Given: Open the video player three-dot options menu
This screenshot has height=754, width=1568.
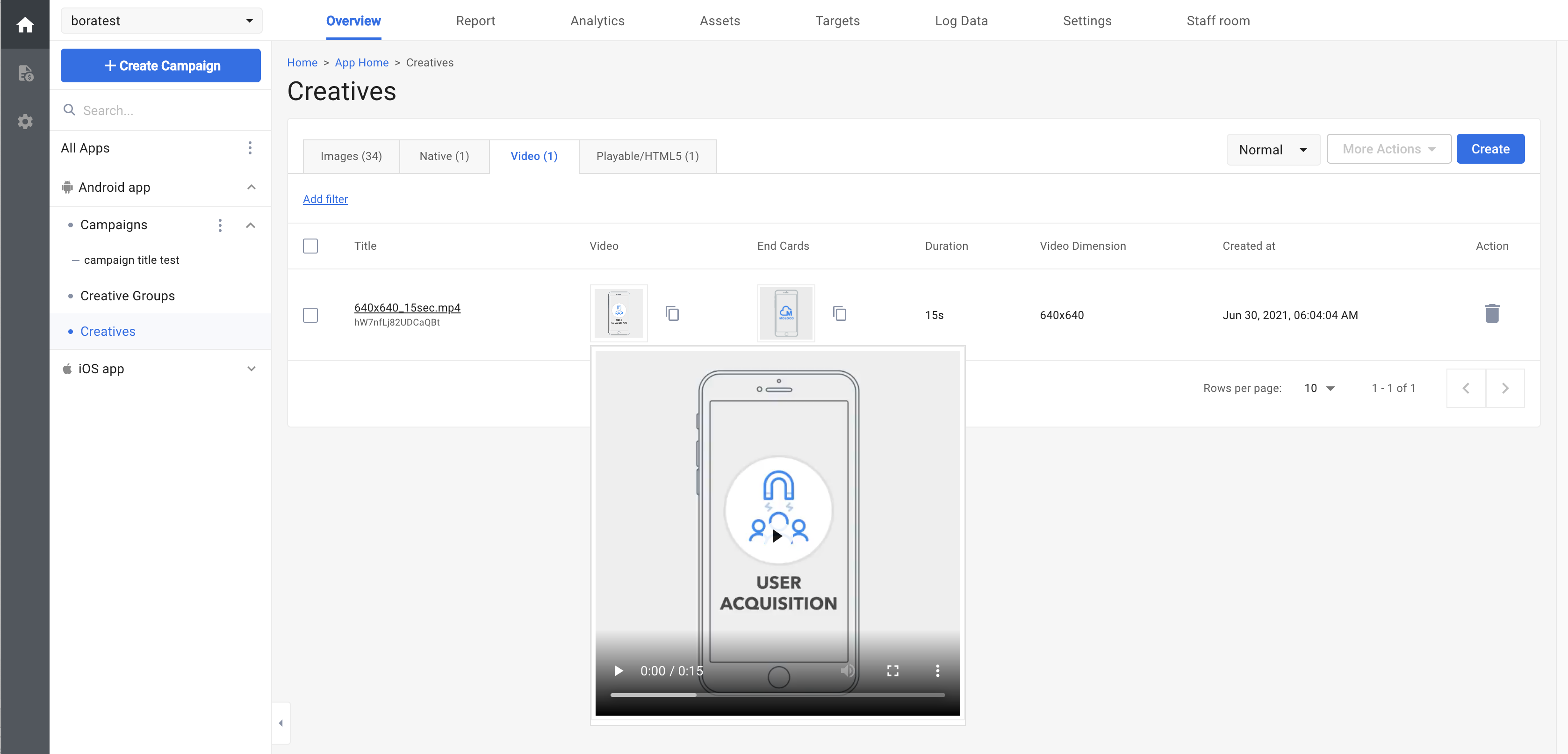Looking at the screenshot, I should [937, 671].
